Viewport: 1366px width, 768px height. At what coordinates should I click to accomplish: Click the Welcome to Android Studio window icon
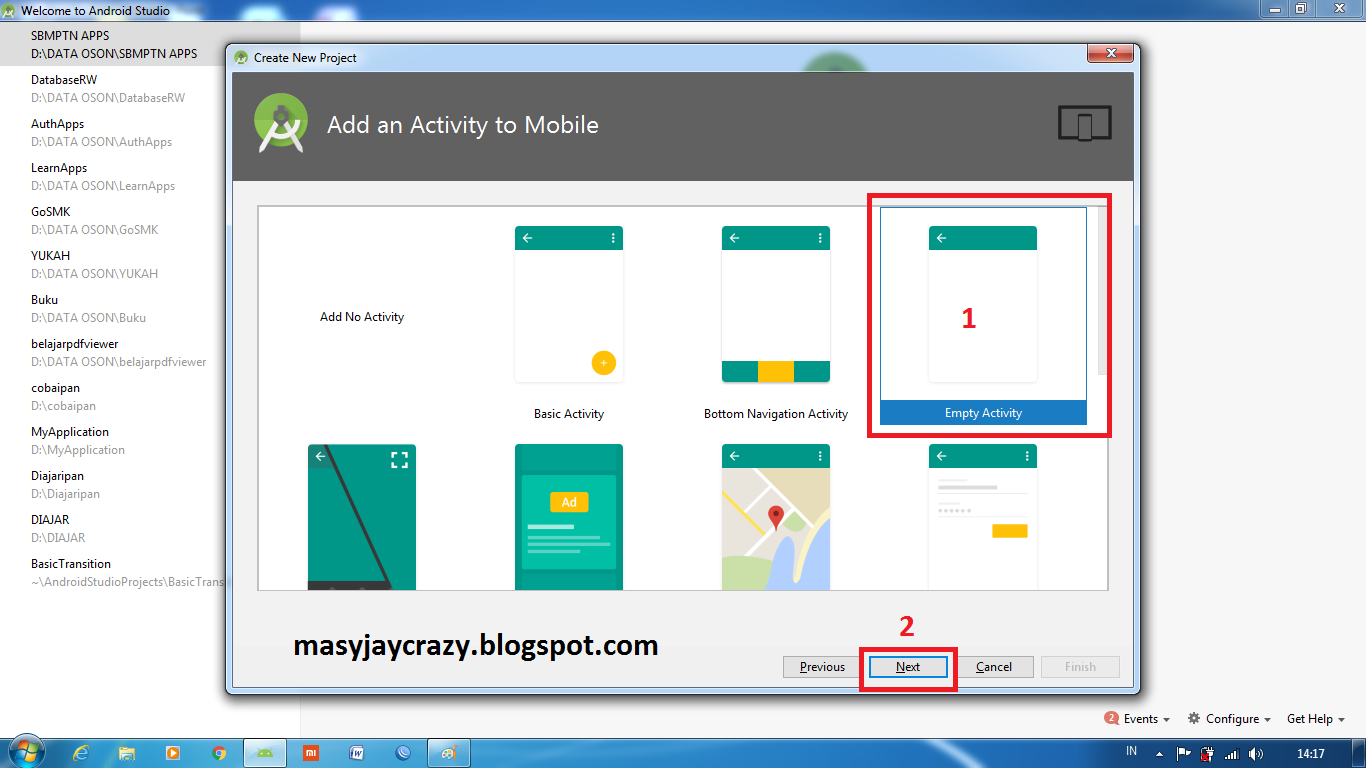[x=9, y=11]
